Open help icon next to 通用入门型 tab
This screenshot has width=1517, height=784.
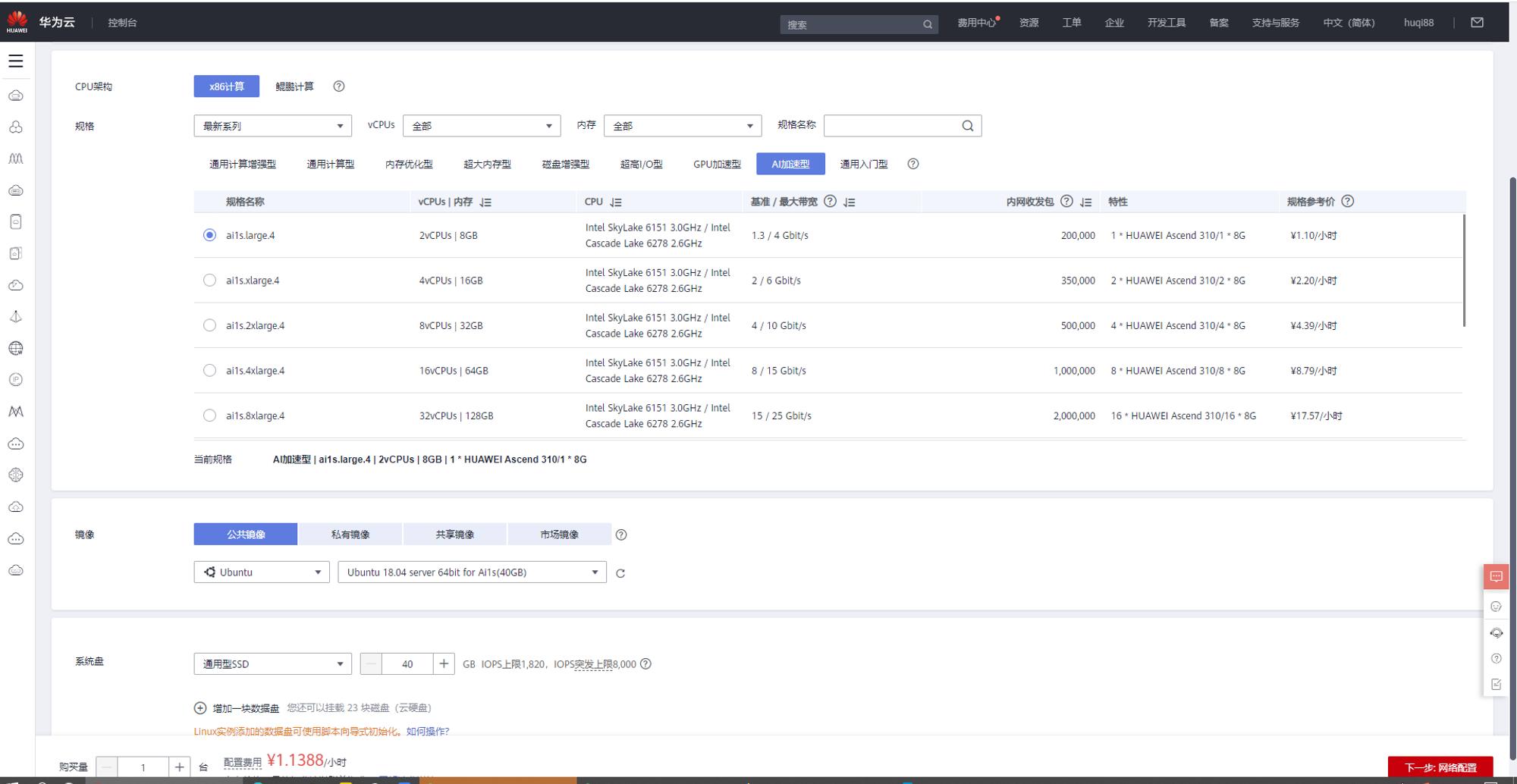pyautogui.click(x=913, y=164)
